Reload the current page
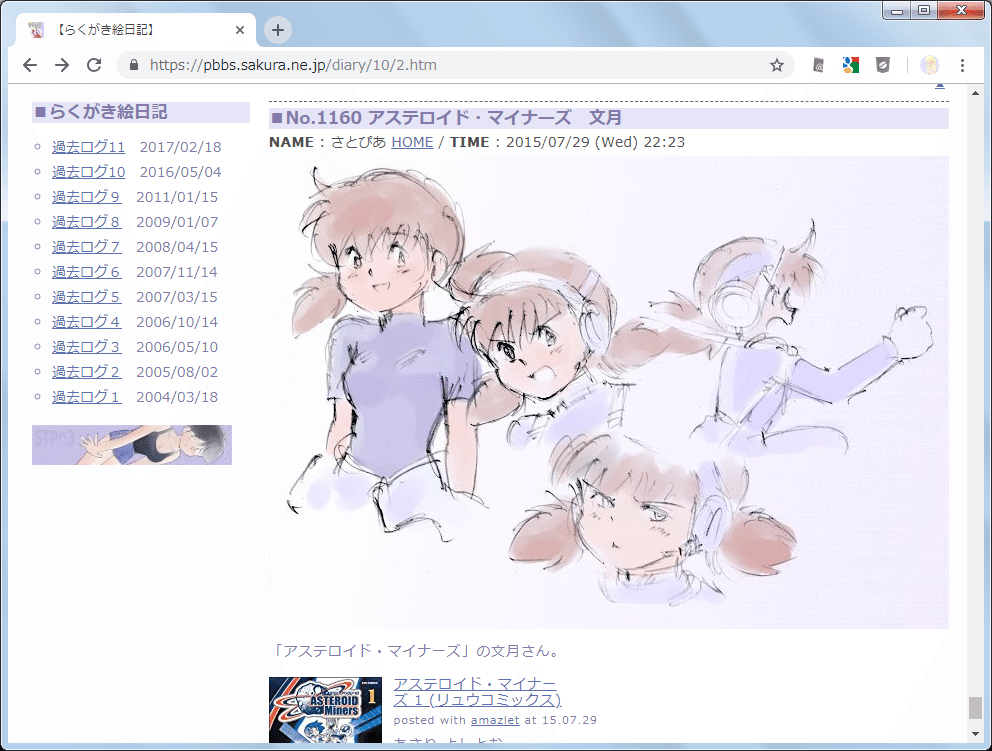 (94, 65)
